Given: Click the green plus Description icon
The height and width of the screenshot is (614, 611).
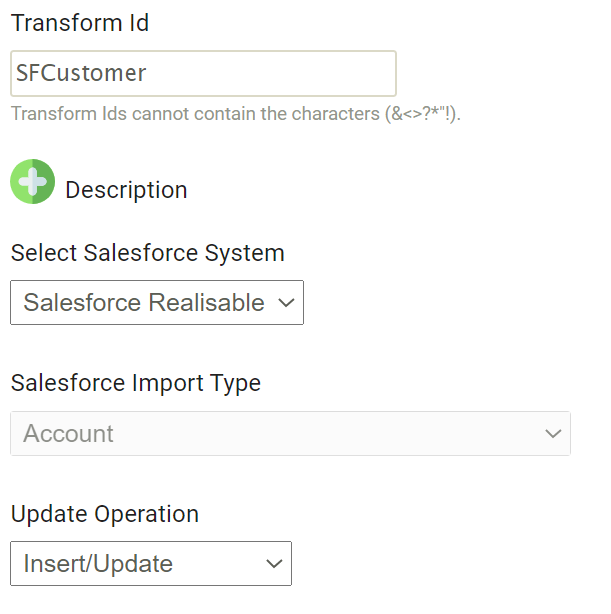Looking at the screenshot, I should click(x=32, y=182).
